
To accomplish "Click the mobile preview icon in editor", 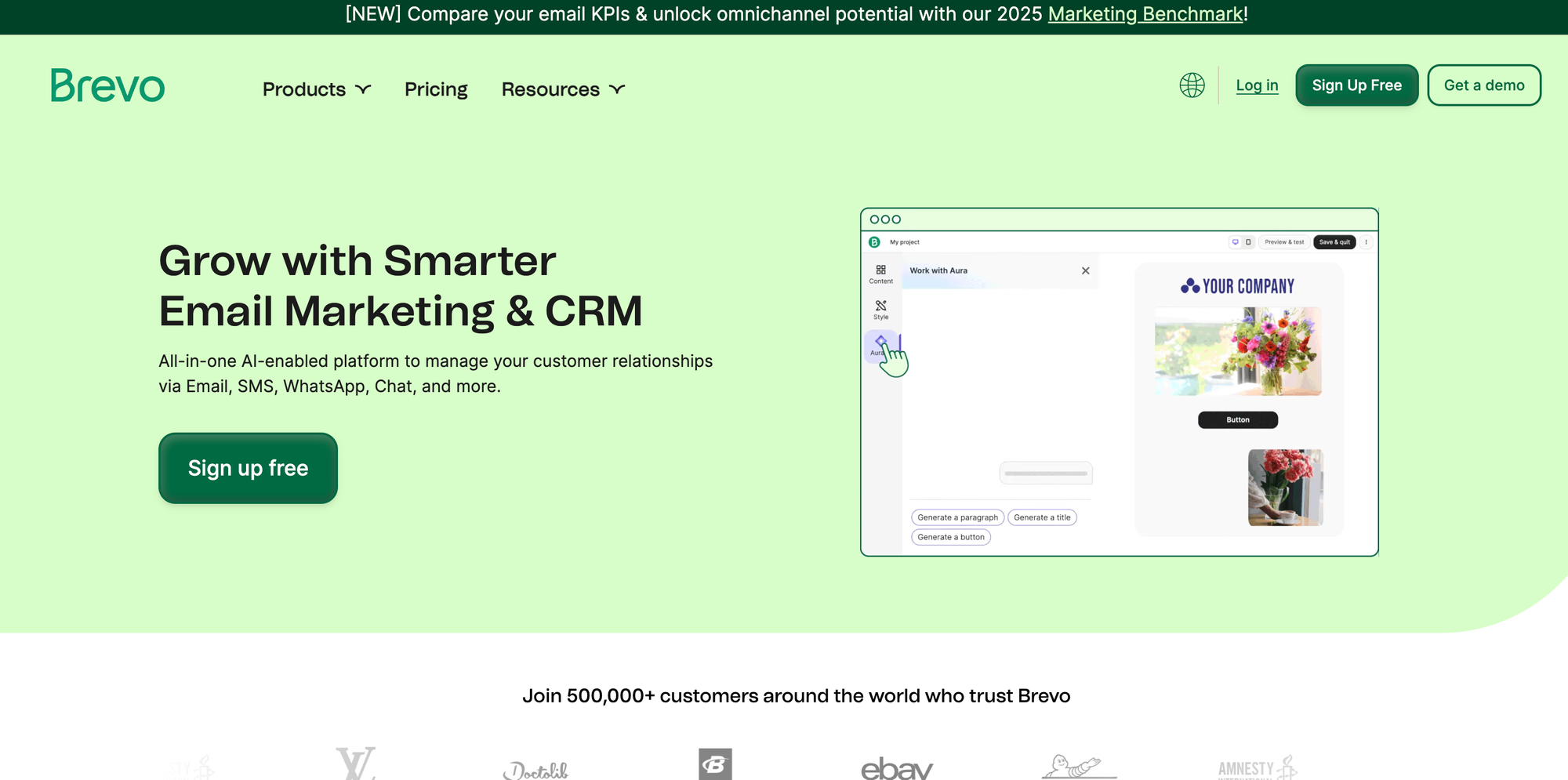I will (x=1248, y=242).
